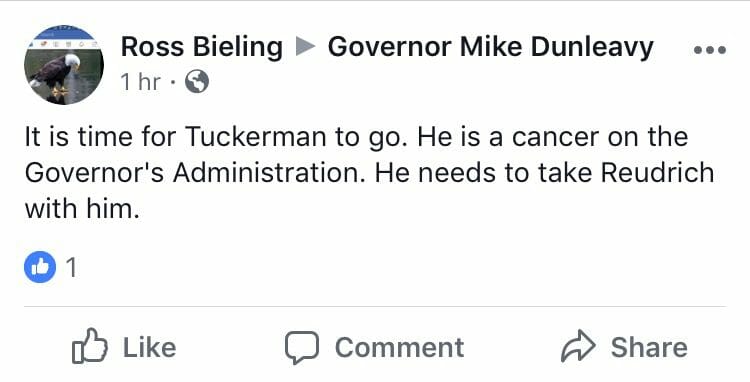
Task: Click the word "Reudrich" in the post
Action: (657, 173)
